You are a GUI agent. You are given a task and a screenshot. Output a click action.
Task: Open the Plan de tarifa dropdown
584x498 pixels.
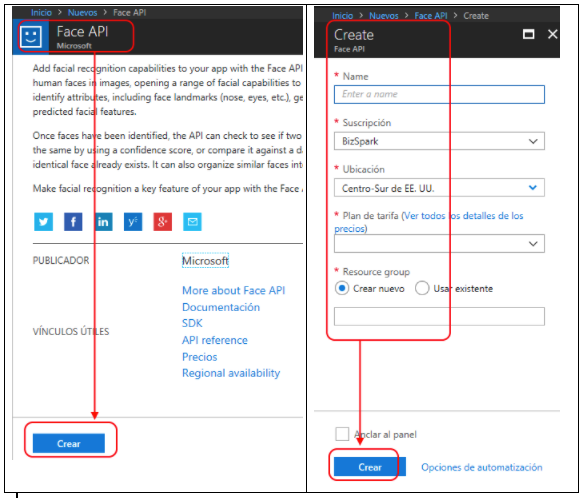(x=439, y=244)
